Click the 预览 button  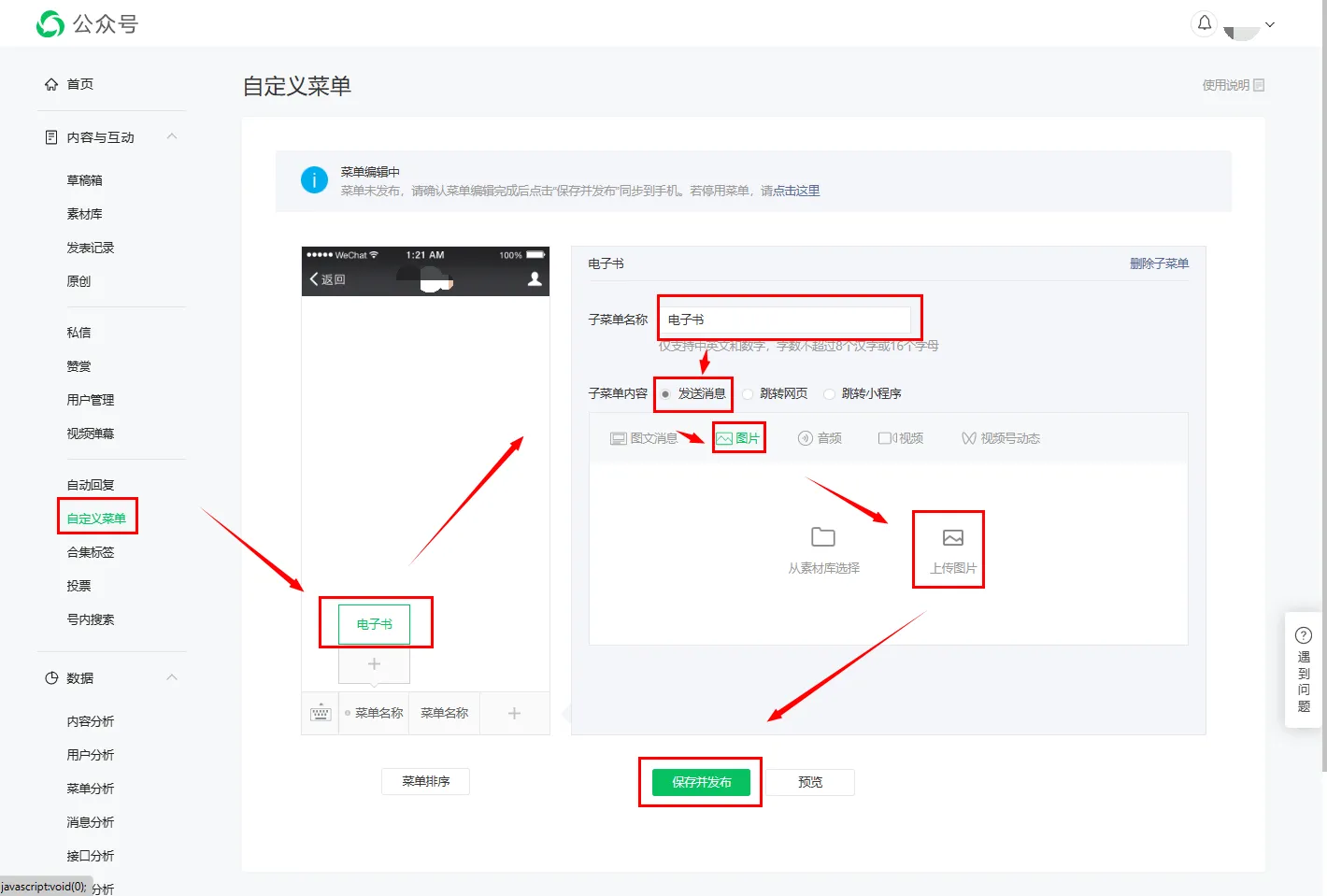[810, 782]
